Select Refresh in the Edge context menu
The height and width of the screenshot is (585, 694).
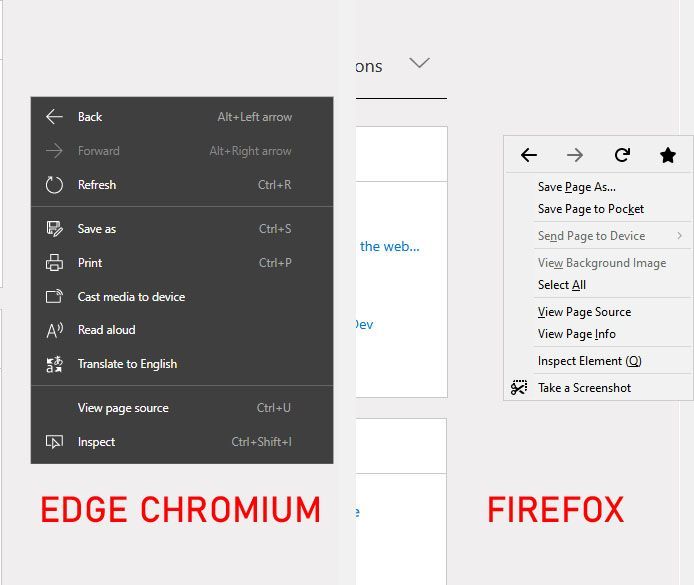pyautogui.click(x=182, y=185)
